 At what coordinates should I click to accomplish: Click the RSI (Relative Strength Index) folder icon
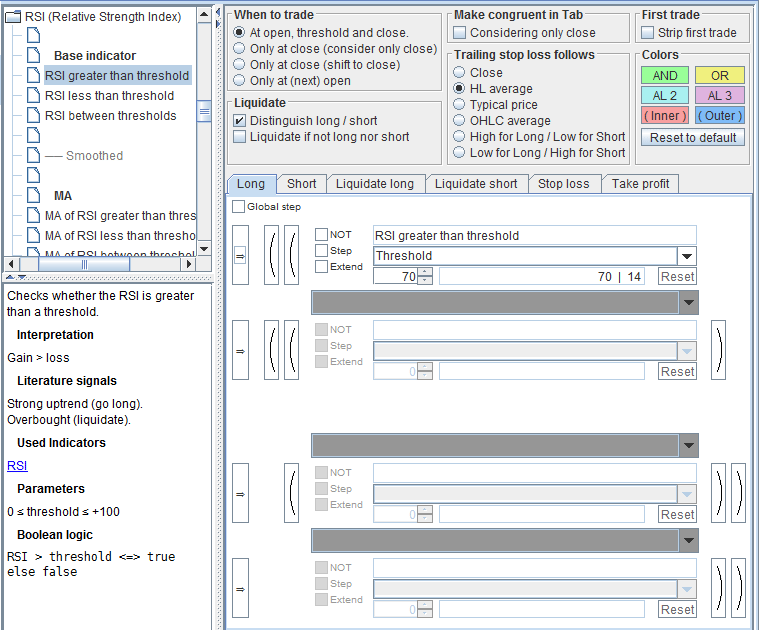(13, 17)
